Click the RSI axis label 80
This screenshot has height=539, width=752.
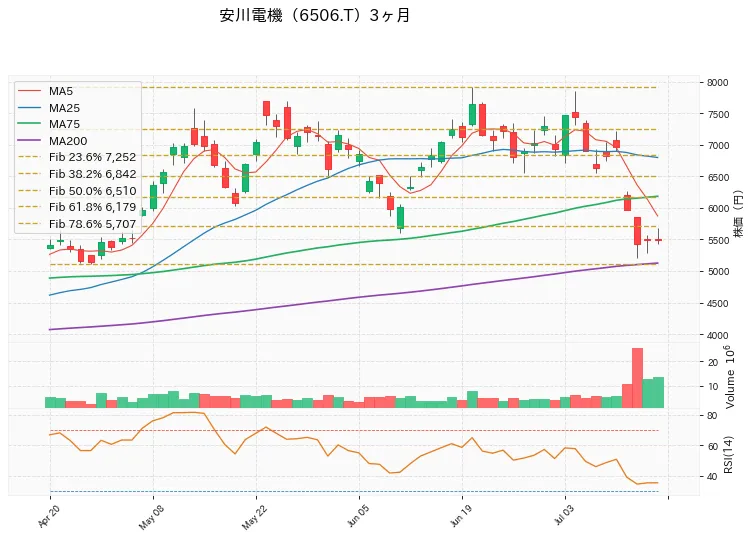pos(712,415)
